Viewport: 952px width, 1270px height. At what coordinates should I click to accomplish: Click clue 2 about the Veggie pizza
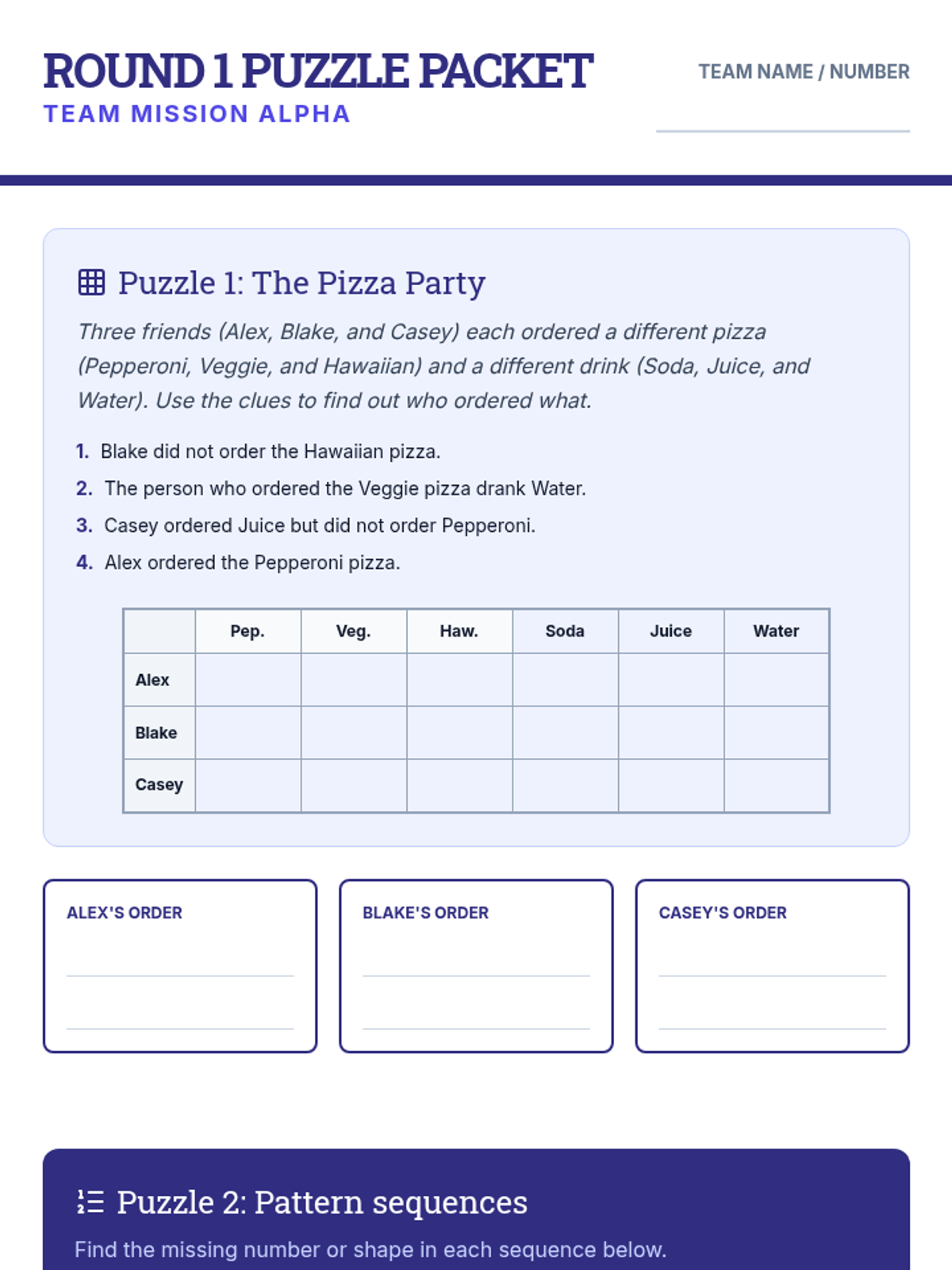[344, 488]
